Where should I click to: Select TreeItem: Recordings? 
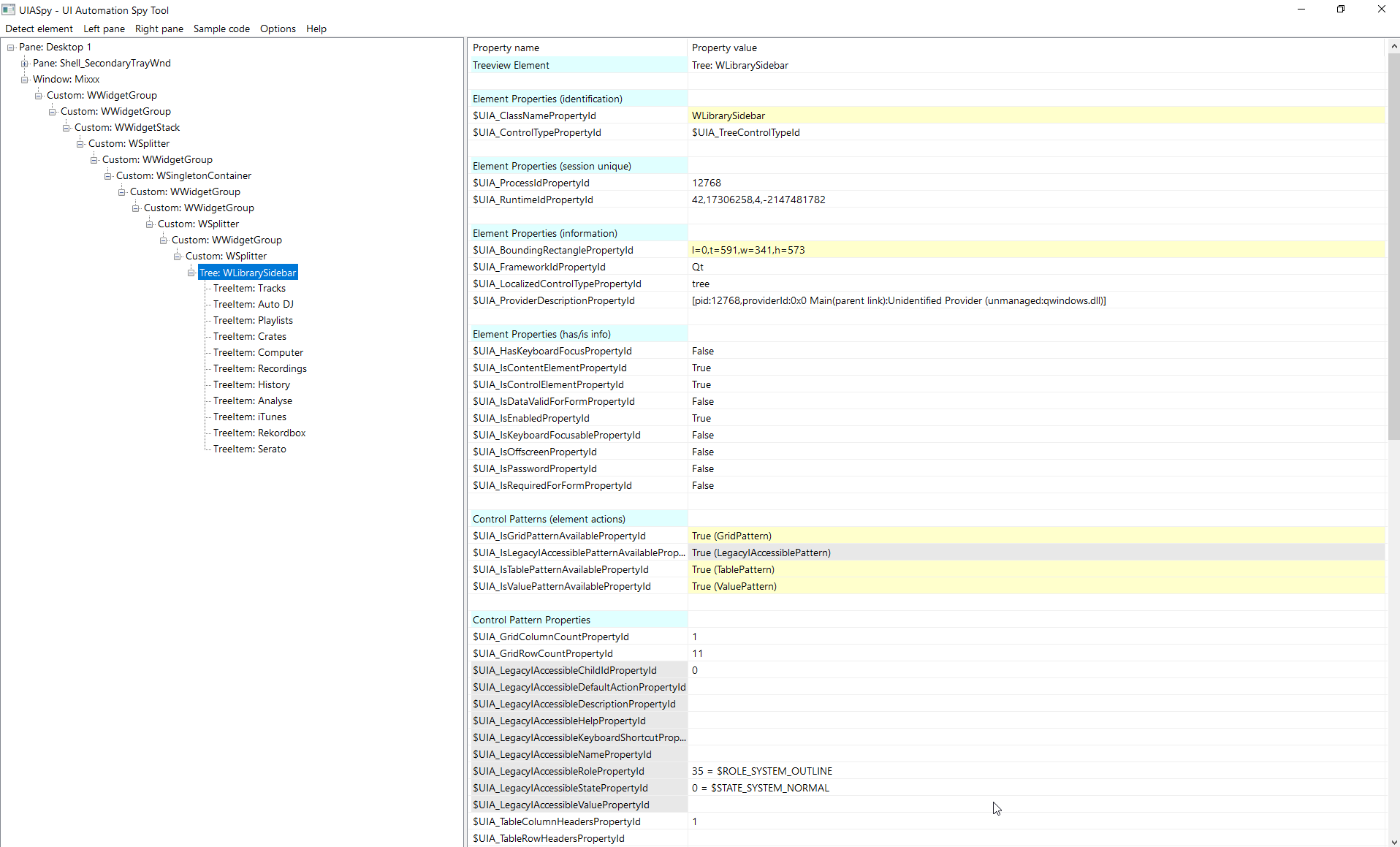click(x=259, y=369)
